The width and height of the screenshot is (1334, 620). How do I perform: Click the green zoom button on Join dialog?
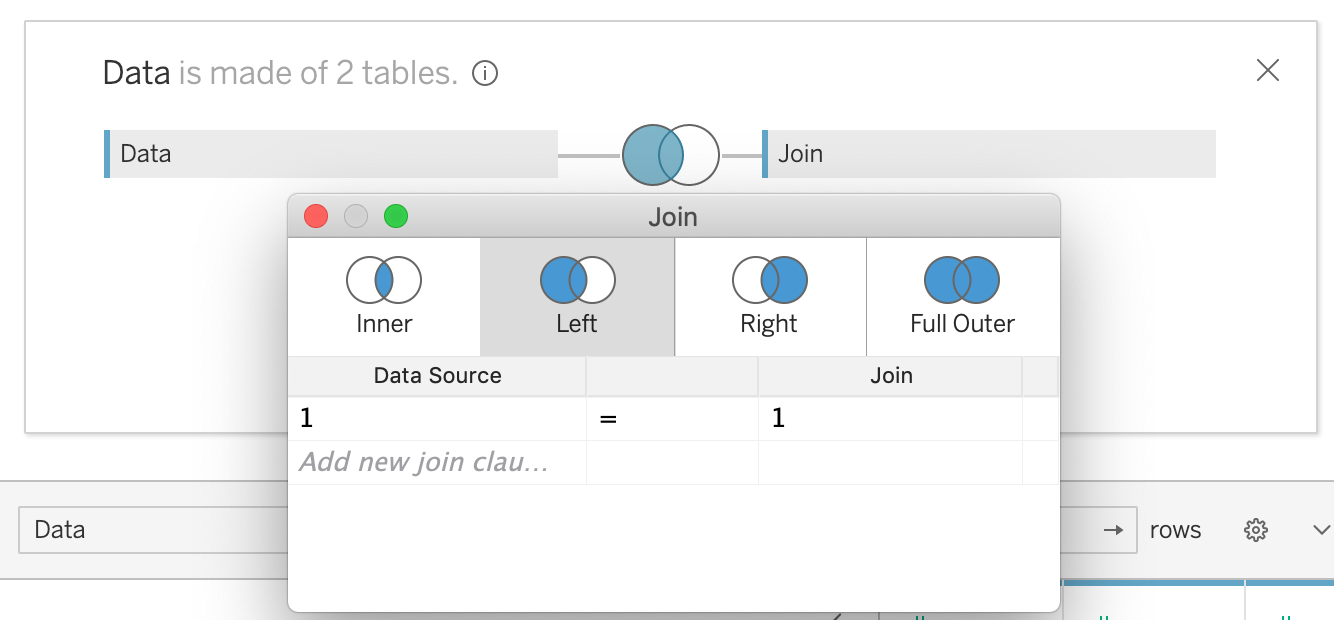(396, 216)
